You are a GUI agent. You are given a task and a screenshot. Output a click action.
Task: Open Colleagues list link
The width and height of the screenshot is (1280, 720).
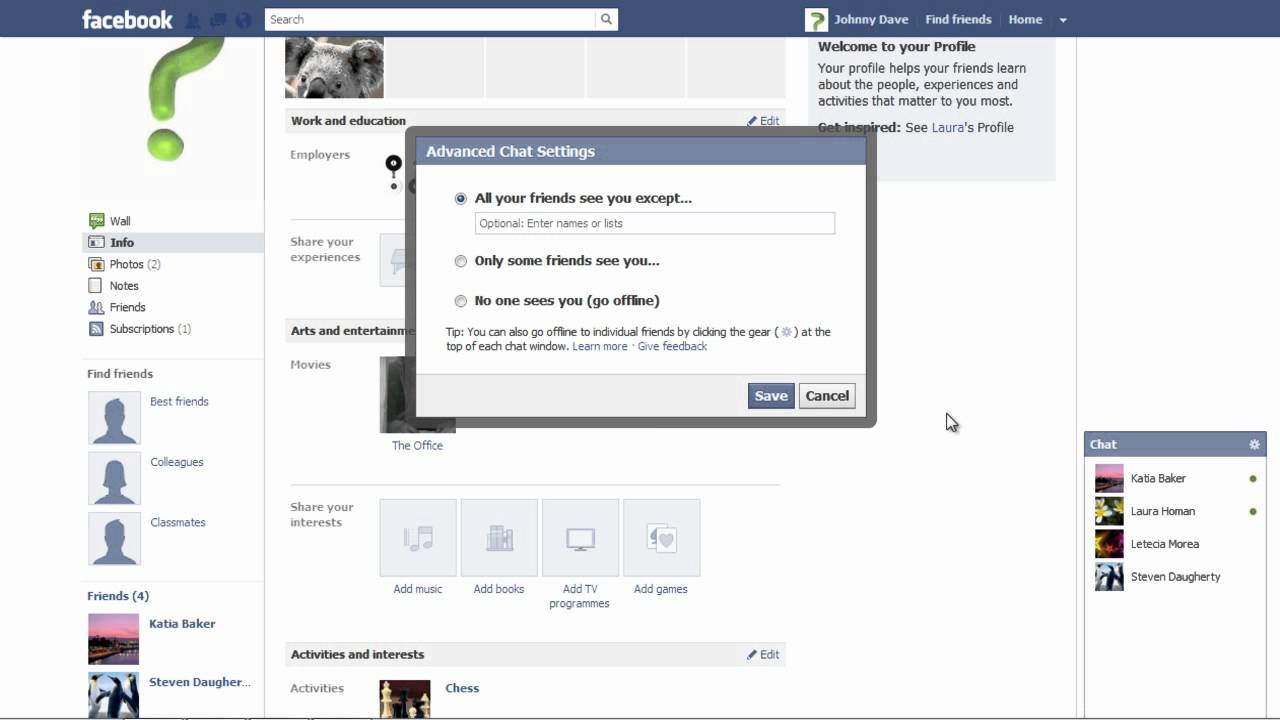177,462
